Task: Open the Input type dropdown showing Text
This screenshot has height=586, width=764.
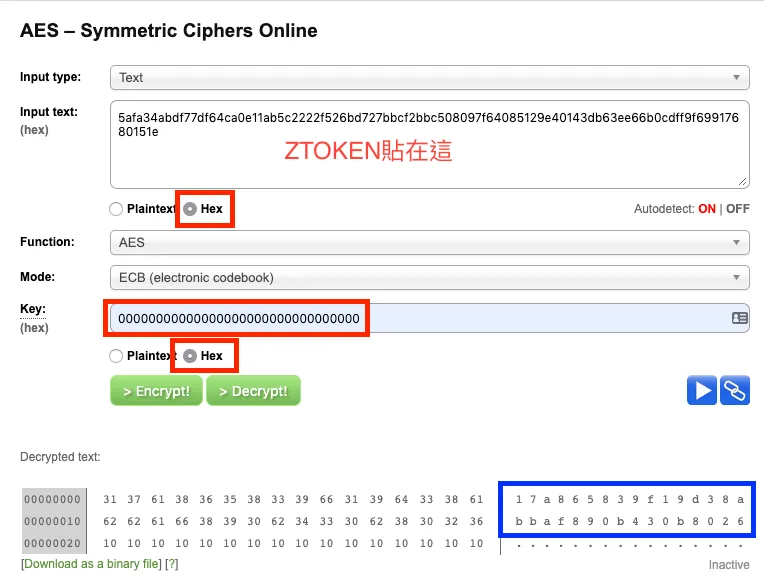Action: 429,77
